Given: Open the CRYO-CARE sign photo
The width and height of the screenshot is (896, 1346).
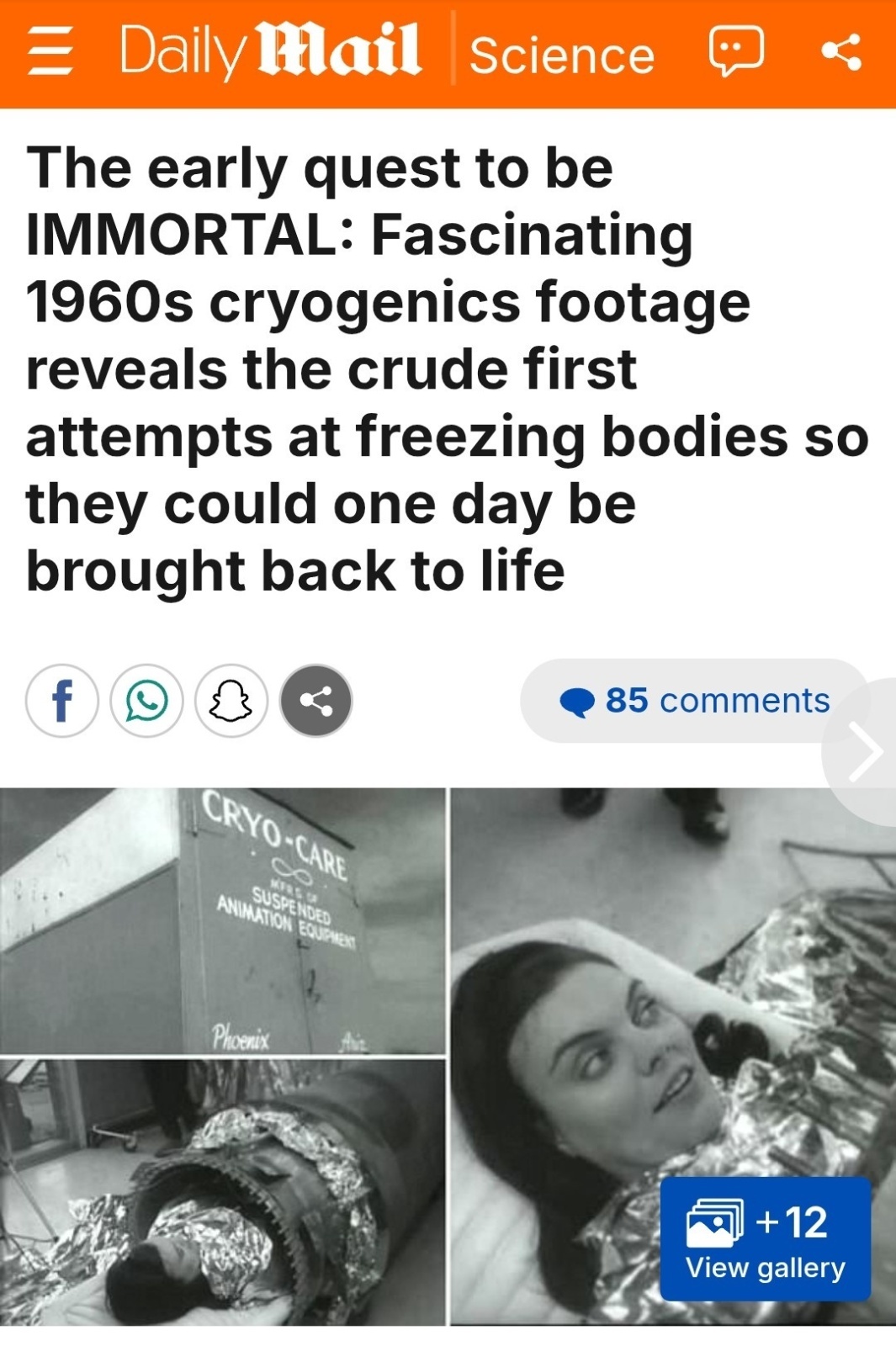Looking at the screenshot, I should click(x=223, y=920).
